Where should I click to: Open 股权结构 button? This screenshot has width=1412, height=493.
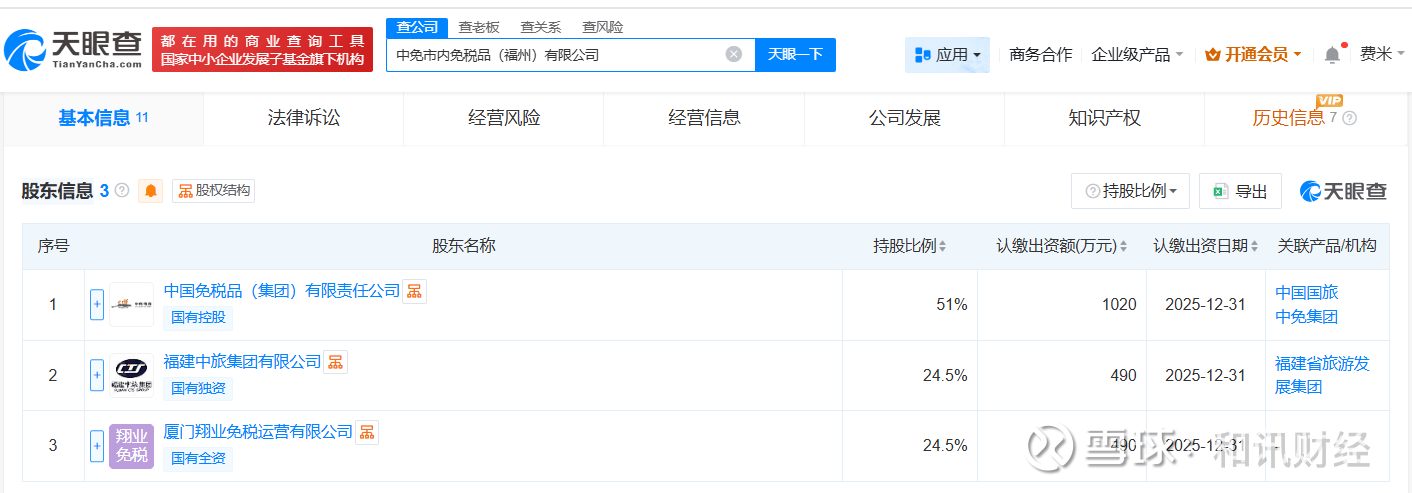point(213,190)
